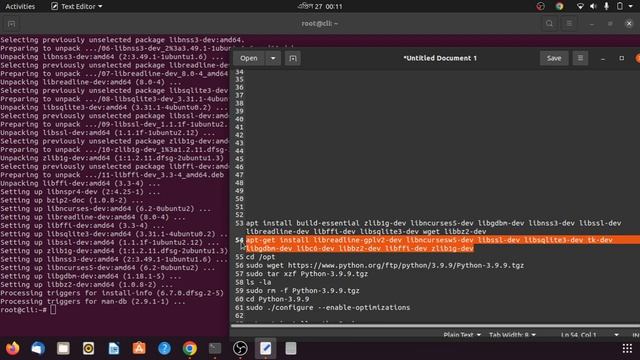Open Firefox from the dock
The height and width of the screenshot is (360, 640).
(13, 348)
